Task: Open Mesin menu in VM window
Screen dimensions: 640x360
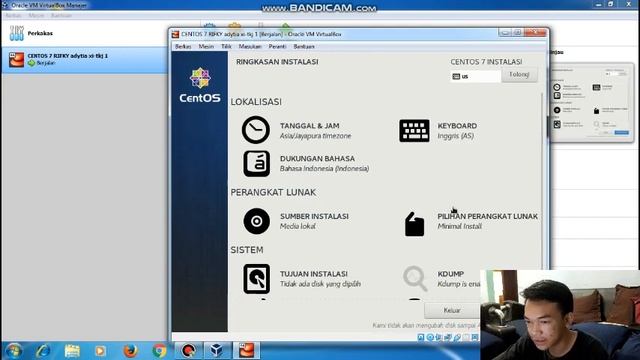Action: [x=206, y=47]
